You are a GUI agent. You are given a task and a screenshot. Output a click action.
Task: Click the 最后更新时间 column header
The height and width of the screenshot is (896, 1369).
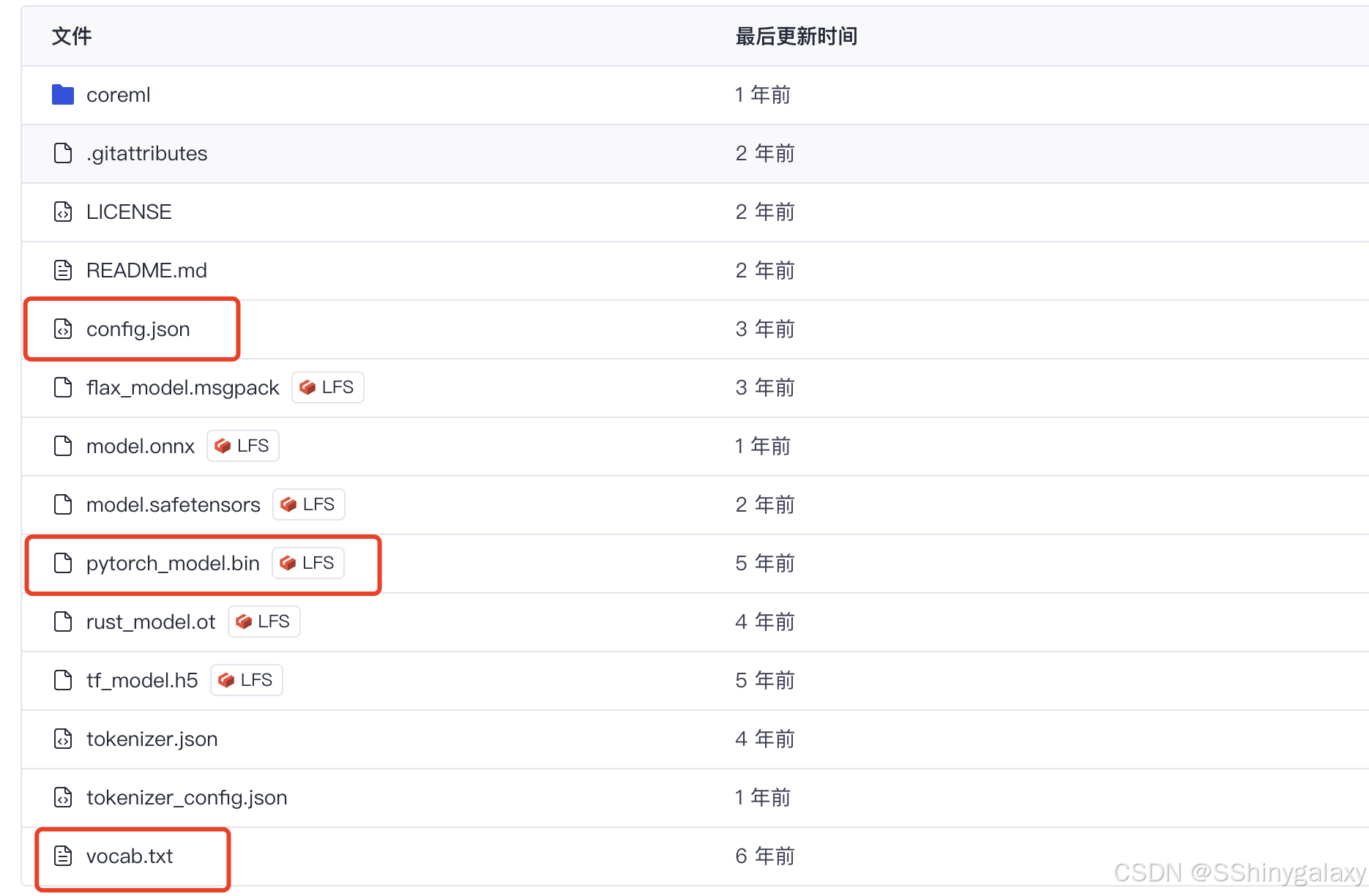tap(796, 36)
